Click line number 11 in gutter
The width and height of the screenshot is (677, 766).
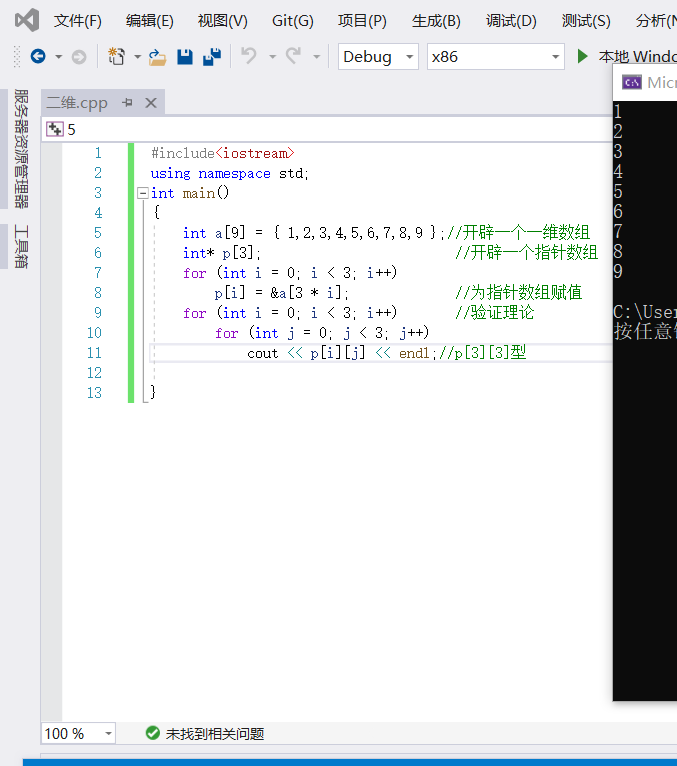pos(94,353)
